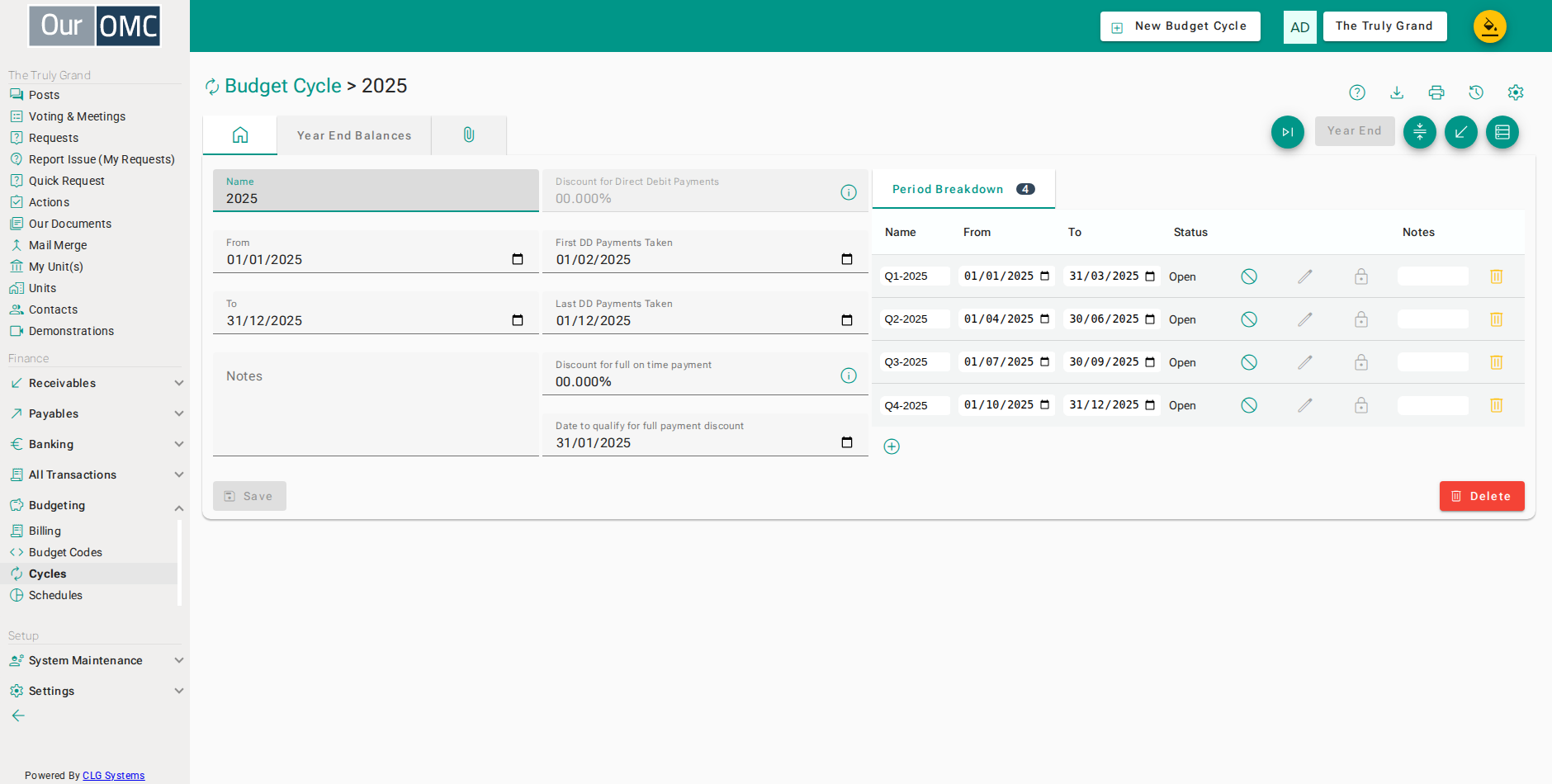Go to Budget Codes in sidebar
1552x784 pixels.
(65, 552)
